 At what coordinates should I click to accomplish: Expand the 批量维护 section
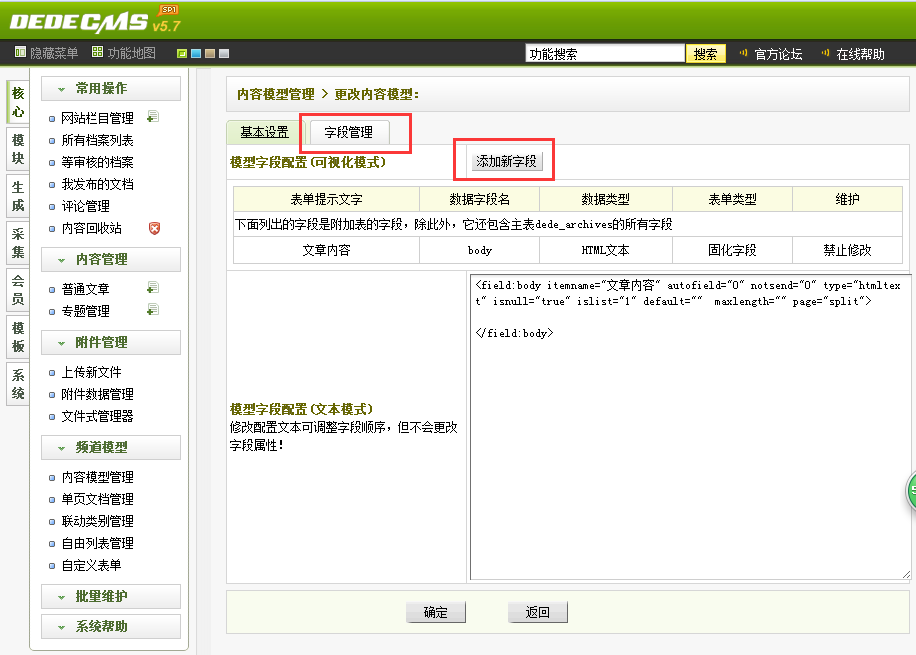point(111,596)
